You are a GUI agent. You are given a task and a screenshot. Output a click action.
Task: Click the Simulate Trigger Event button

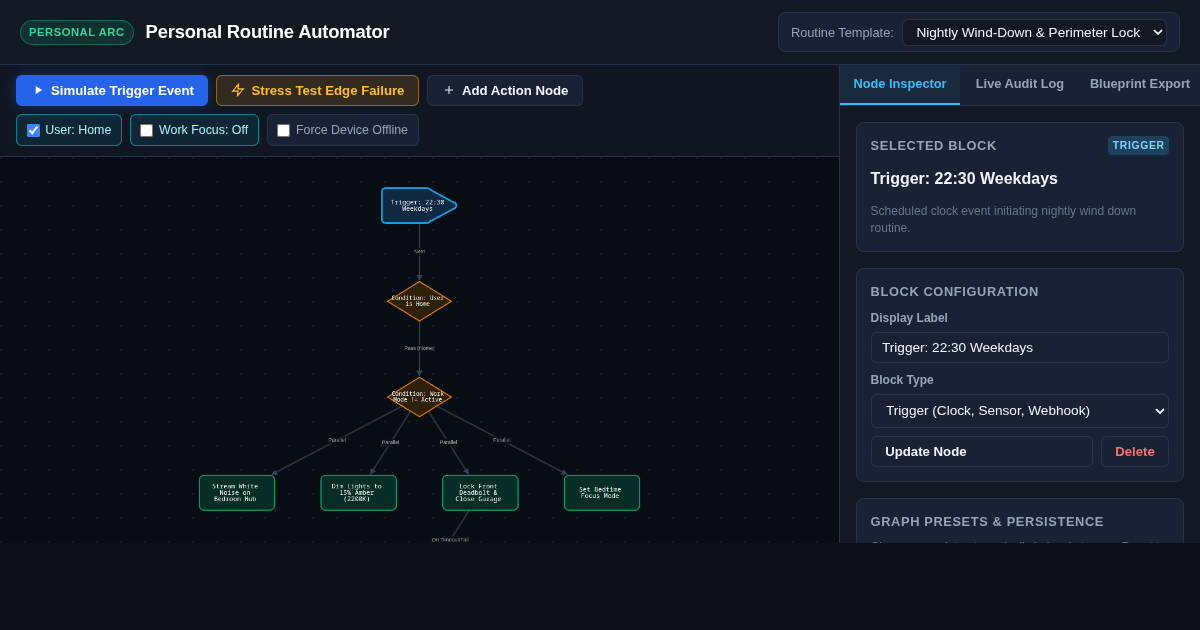click(112, 90)
